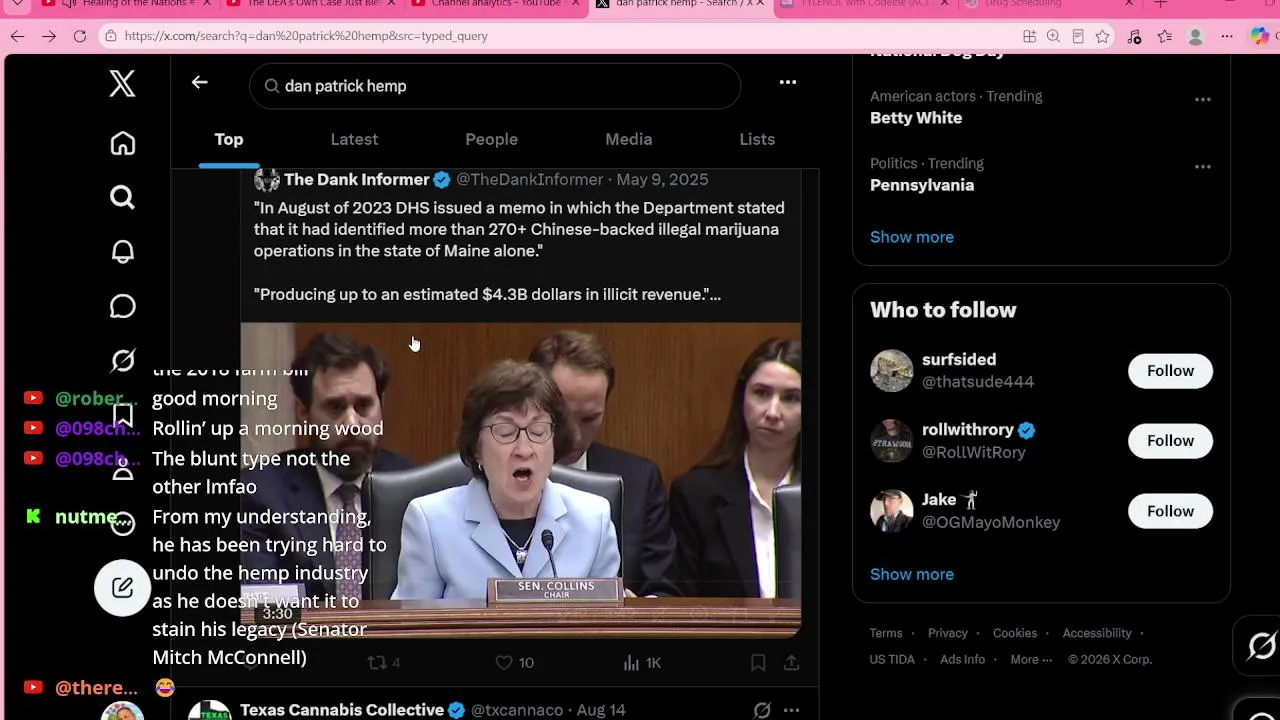Open surfsided profile avatar
The width and height of the screenshot is (1280, 720).
(891, 371)
